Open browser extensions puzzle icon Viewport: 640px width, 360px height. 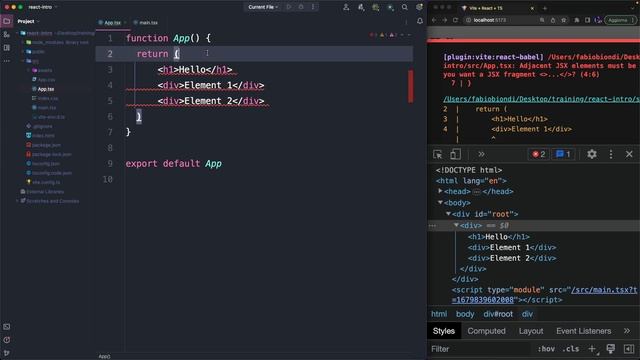point(576,20)
